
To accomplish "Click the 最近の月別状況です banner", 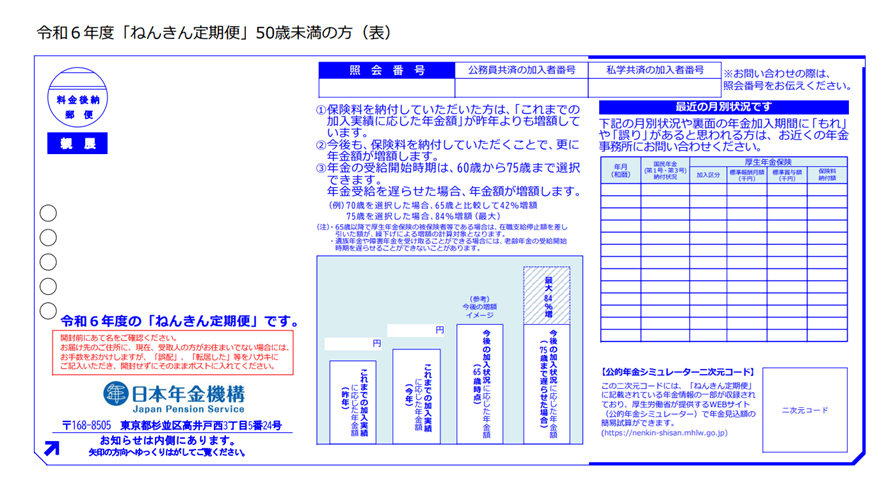I will coord(723,107).
